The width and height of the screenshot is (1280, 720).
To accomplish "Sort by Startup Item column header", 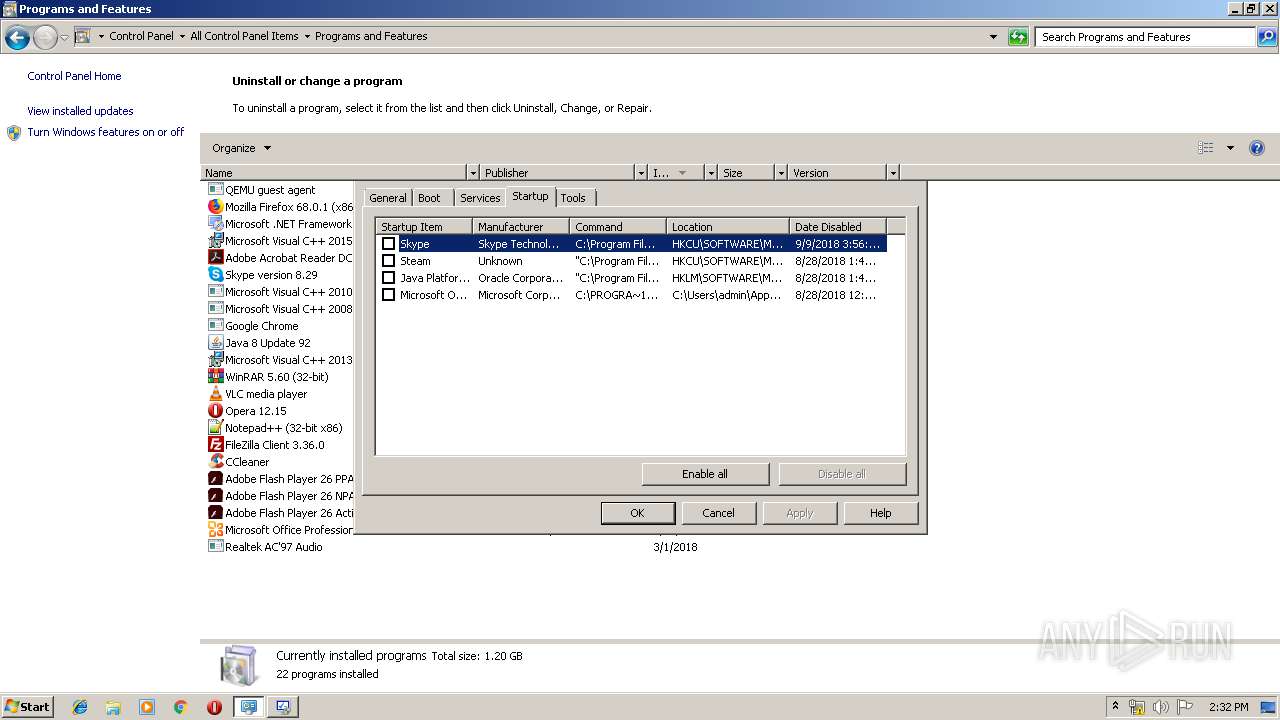I will 424,227.
